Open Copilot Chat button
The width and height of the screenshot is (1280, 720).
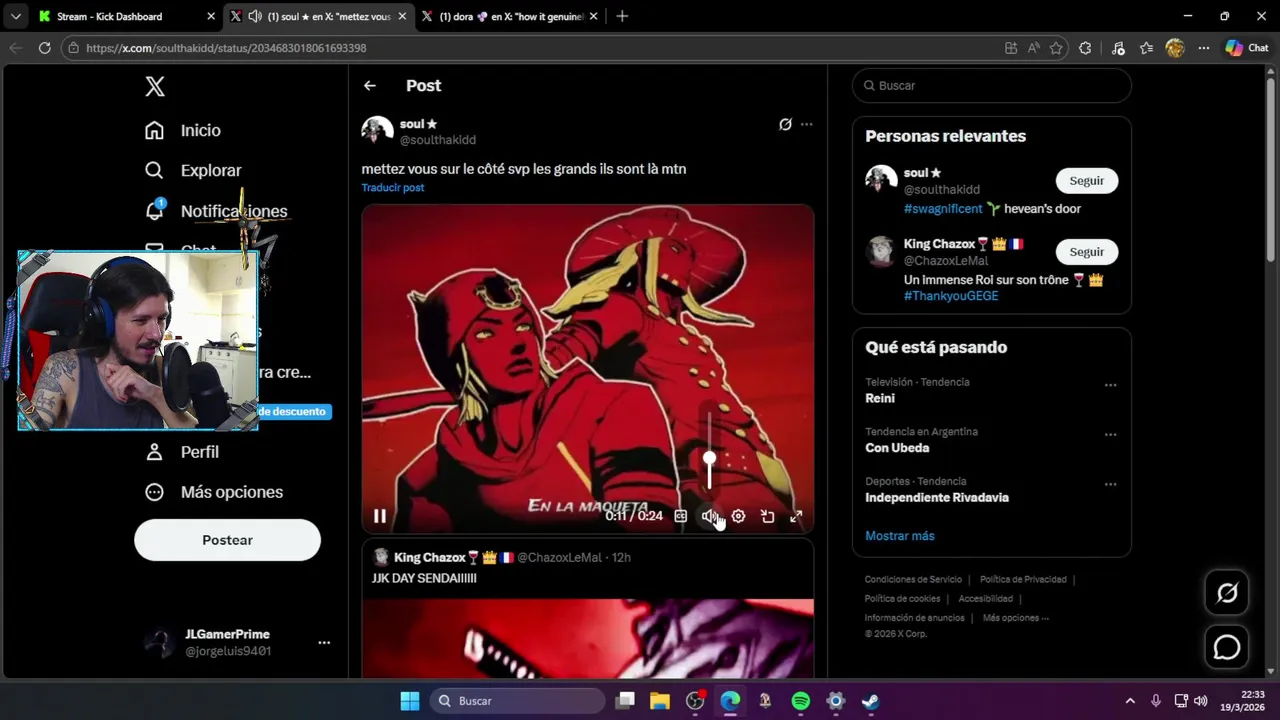click(x=1247, y=48)
